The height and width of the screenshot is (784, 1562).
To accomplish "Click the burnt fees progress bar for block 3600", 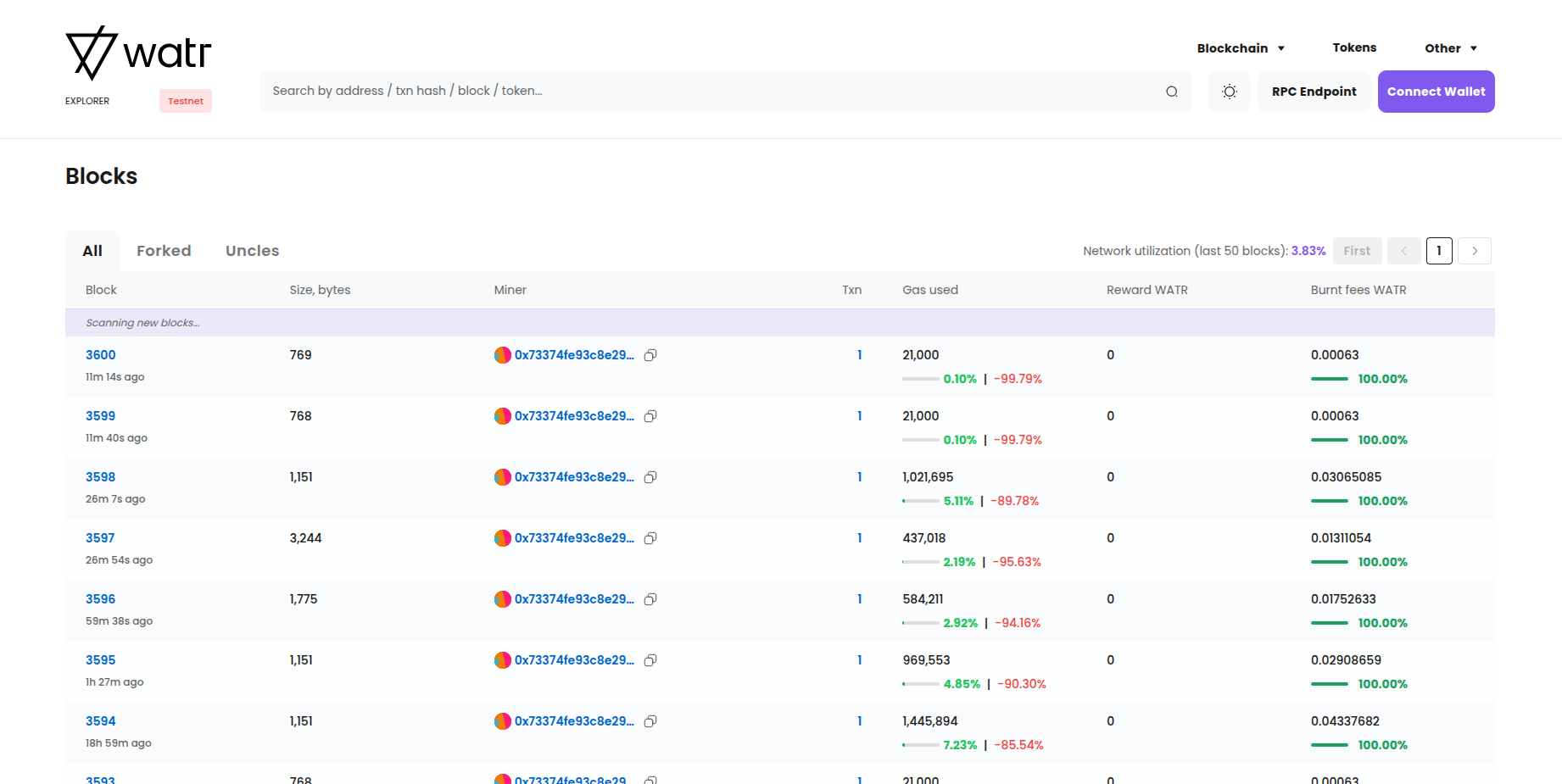I will (1329, 379).
